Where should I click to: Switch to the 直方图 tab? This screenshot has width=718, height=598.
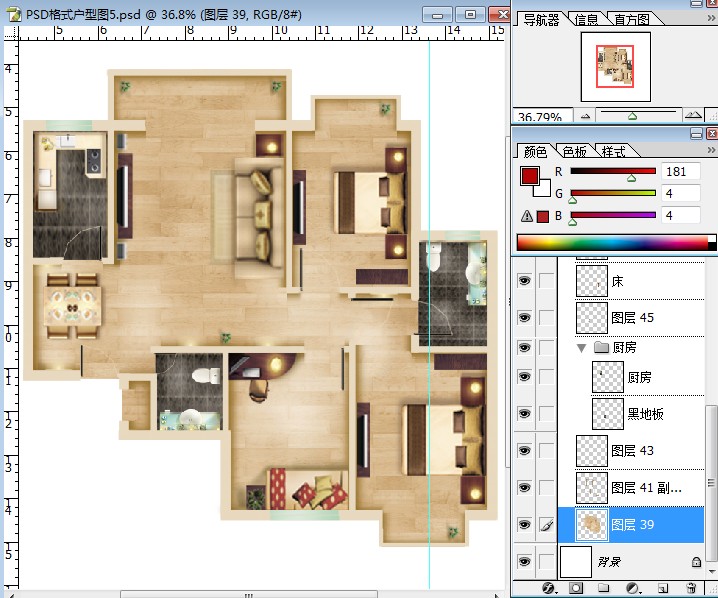[x=632, y=19]
